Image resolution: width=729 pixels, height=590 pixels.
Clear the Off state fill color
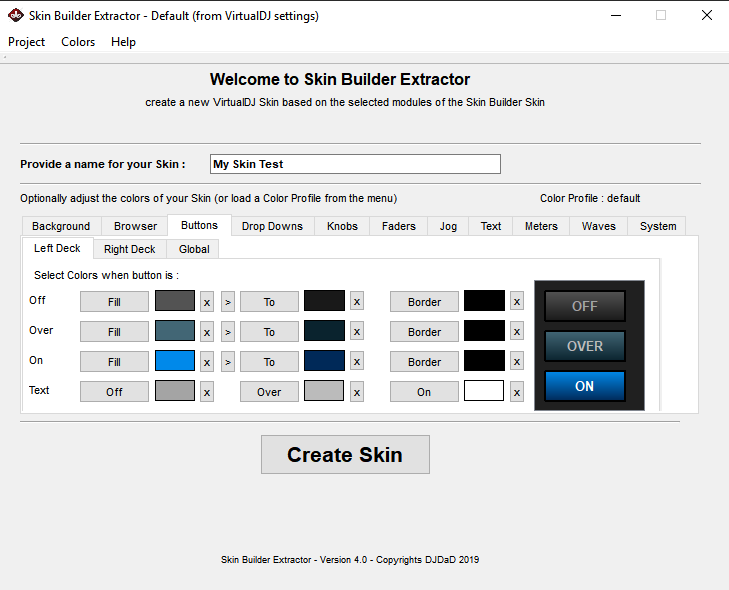pos(207,302)
